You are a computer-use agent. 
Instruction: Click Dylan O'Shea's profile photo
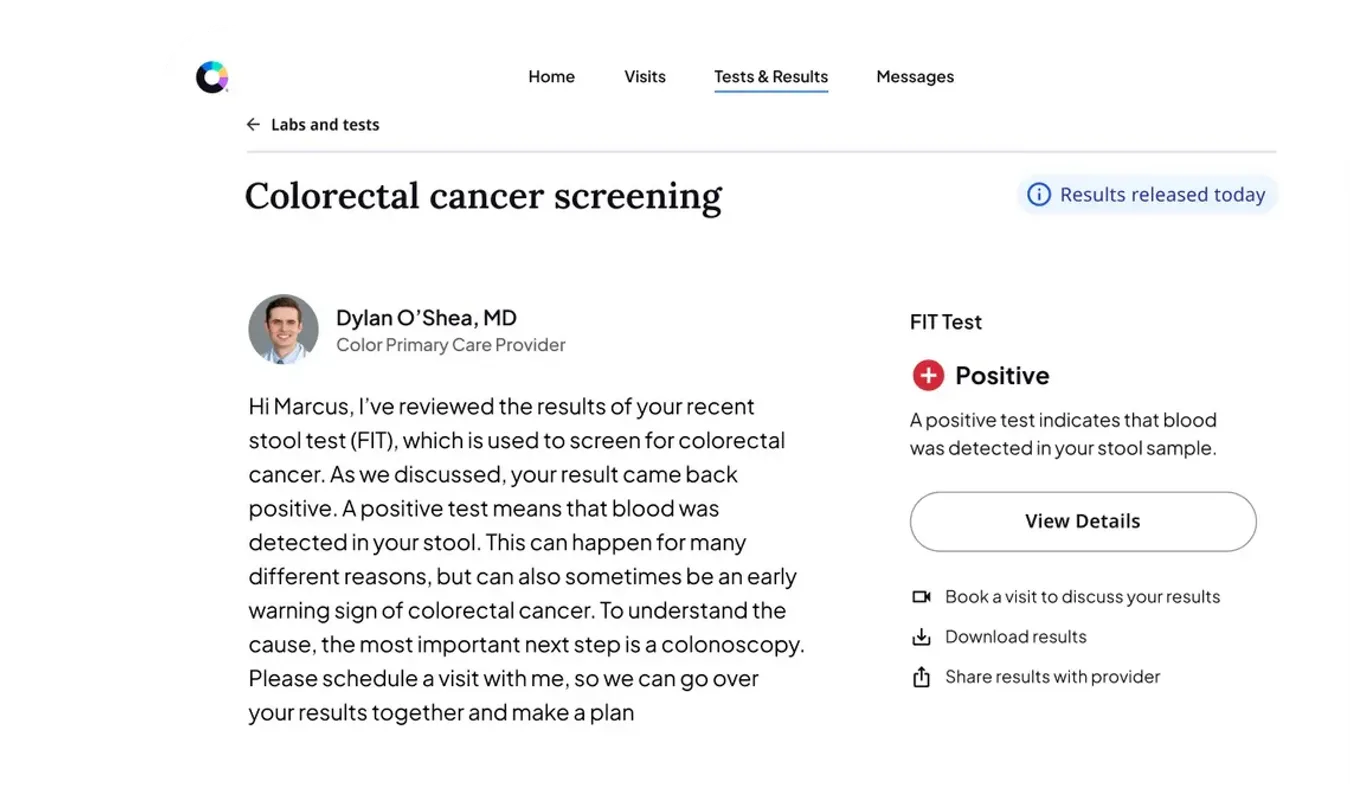coord(283,329)
